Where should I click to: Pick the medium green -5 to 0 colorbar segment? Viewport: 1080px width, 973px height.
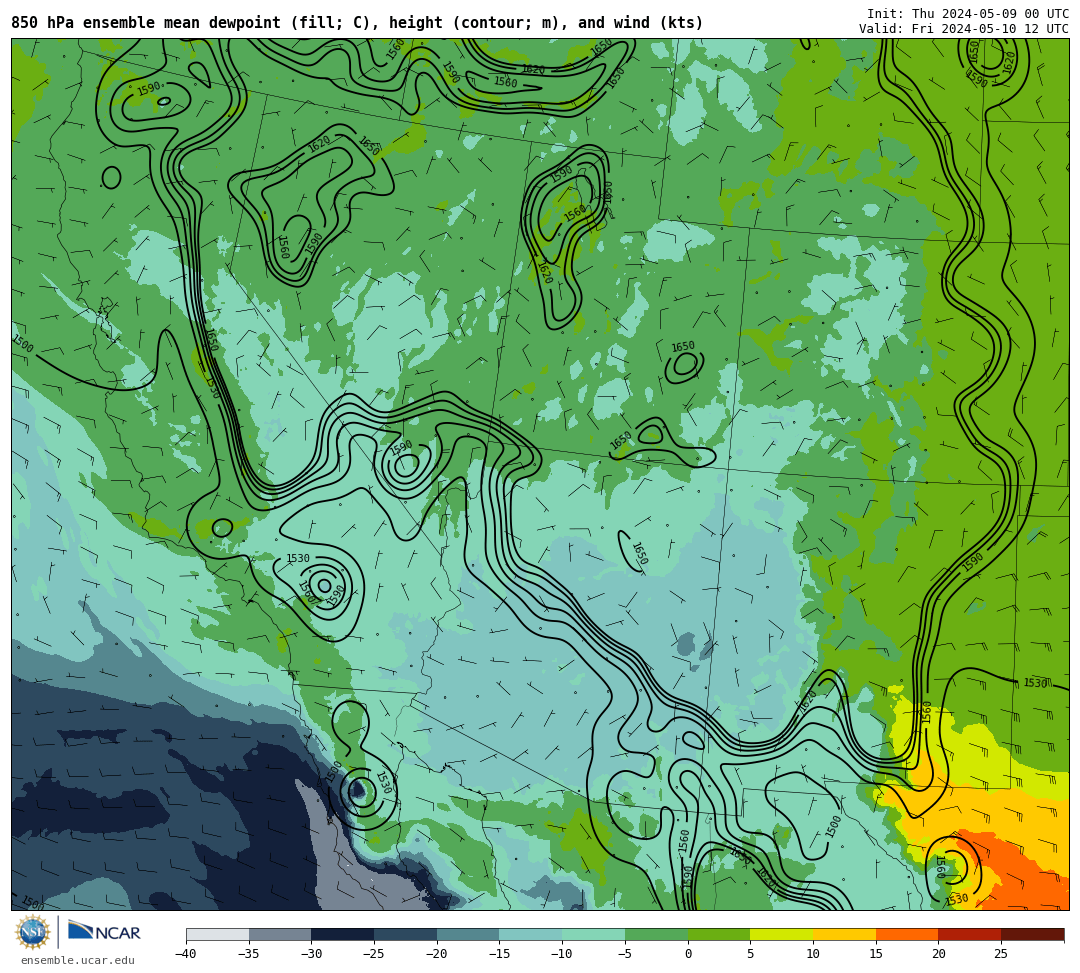click(x=656, y=934)
